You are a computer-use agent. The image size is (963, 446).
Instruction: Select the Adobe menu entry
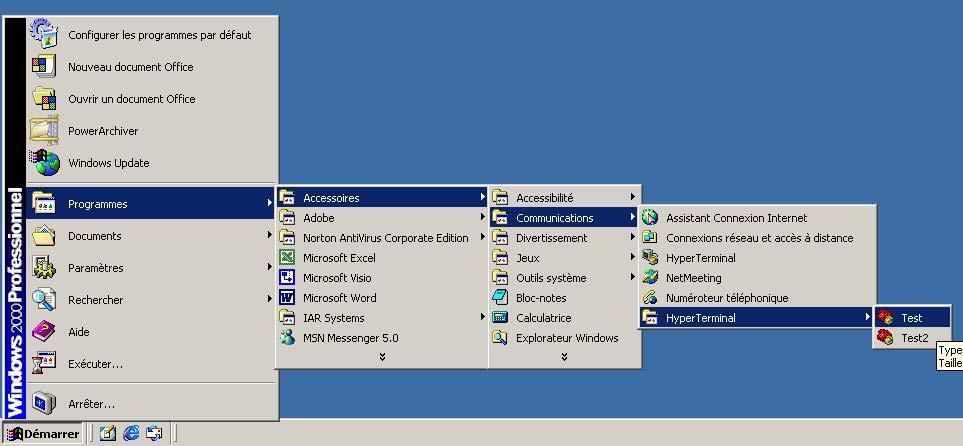(382, 217)
